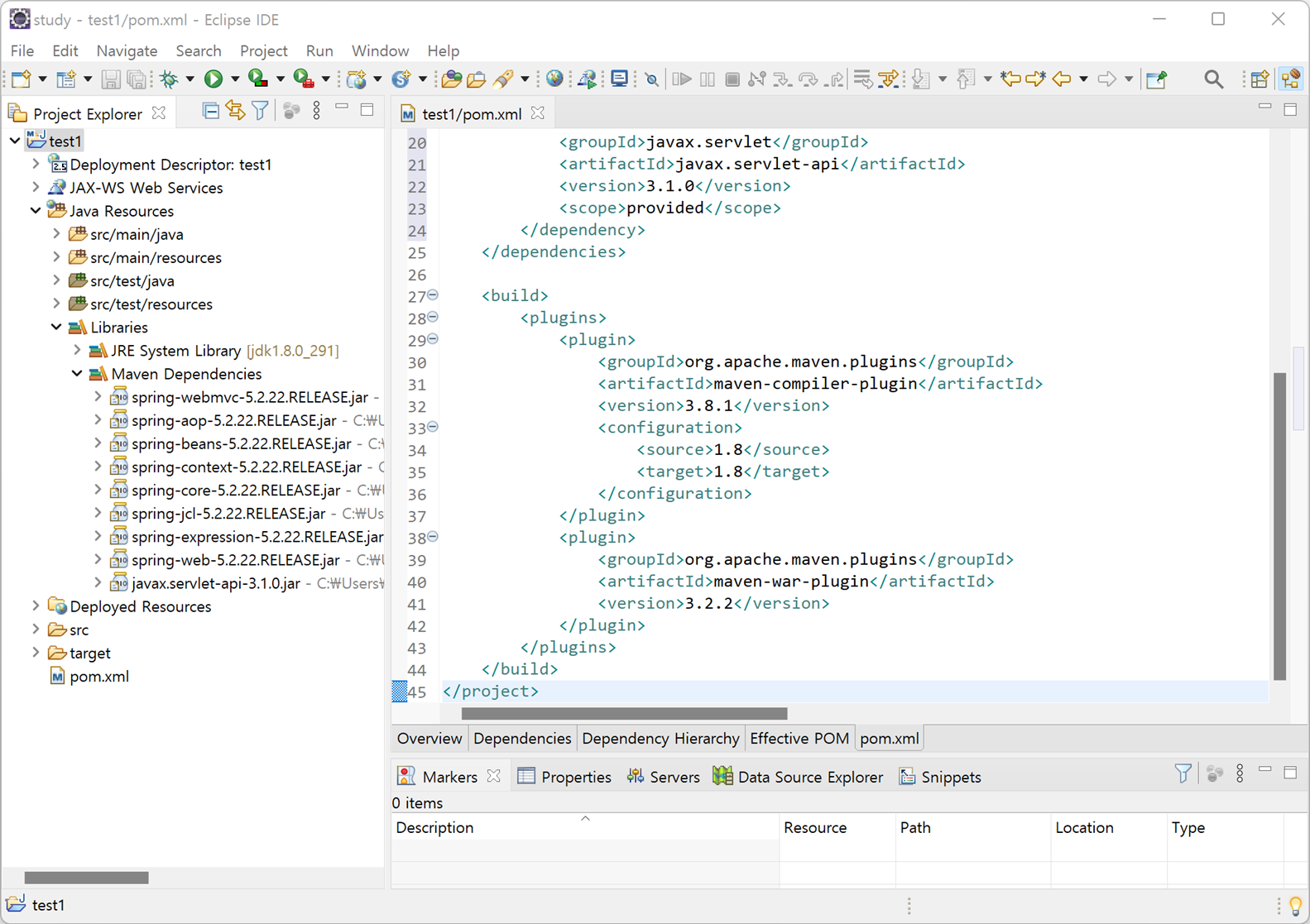Viewport: 1310px width, 924px height.
Task: Collapse the Java Resources node
Action: click(x=36, y=211)
